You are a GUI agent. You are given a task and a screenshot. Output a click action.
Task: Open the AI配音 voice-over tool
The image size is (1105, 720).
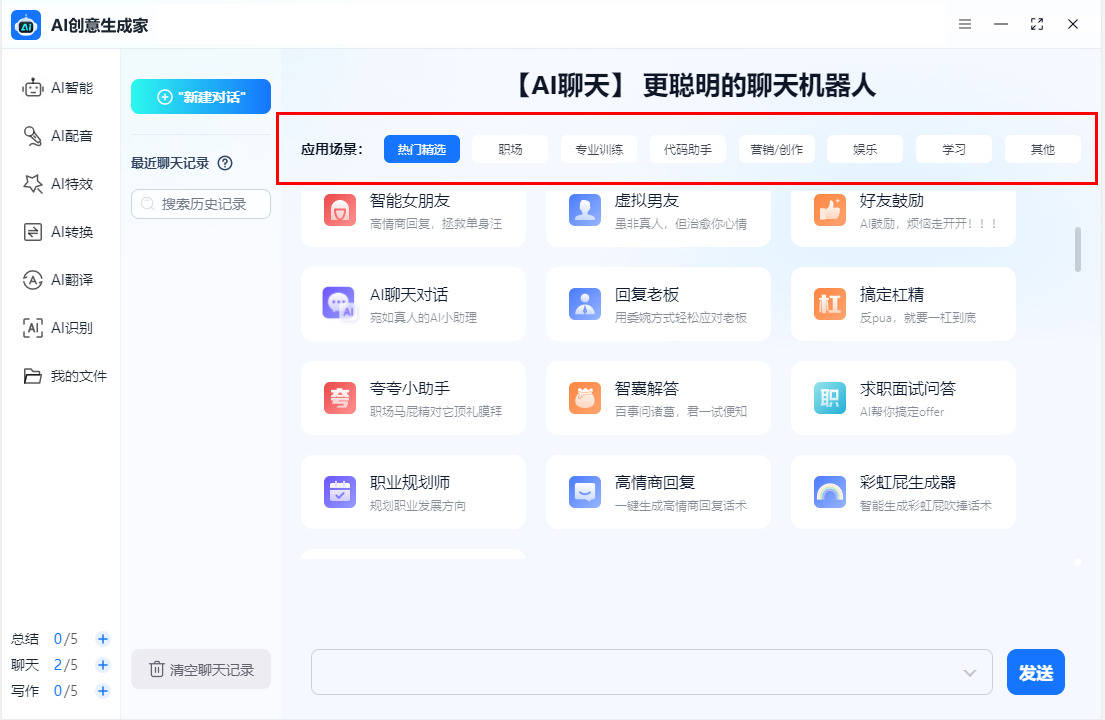[x=58, y=136]
